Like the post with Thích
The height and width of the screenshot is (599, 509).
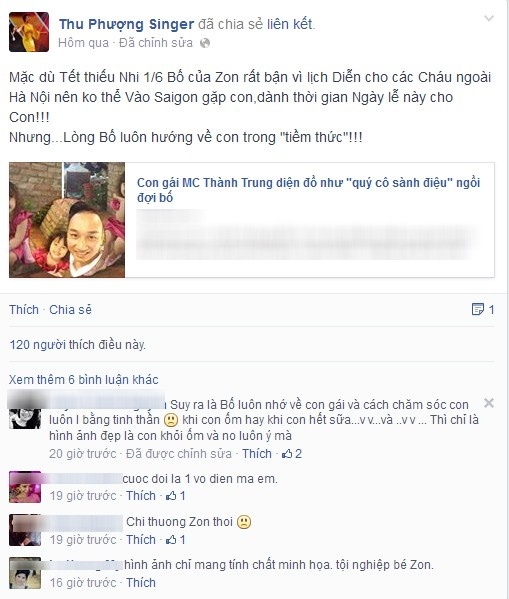[24, 309]
